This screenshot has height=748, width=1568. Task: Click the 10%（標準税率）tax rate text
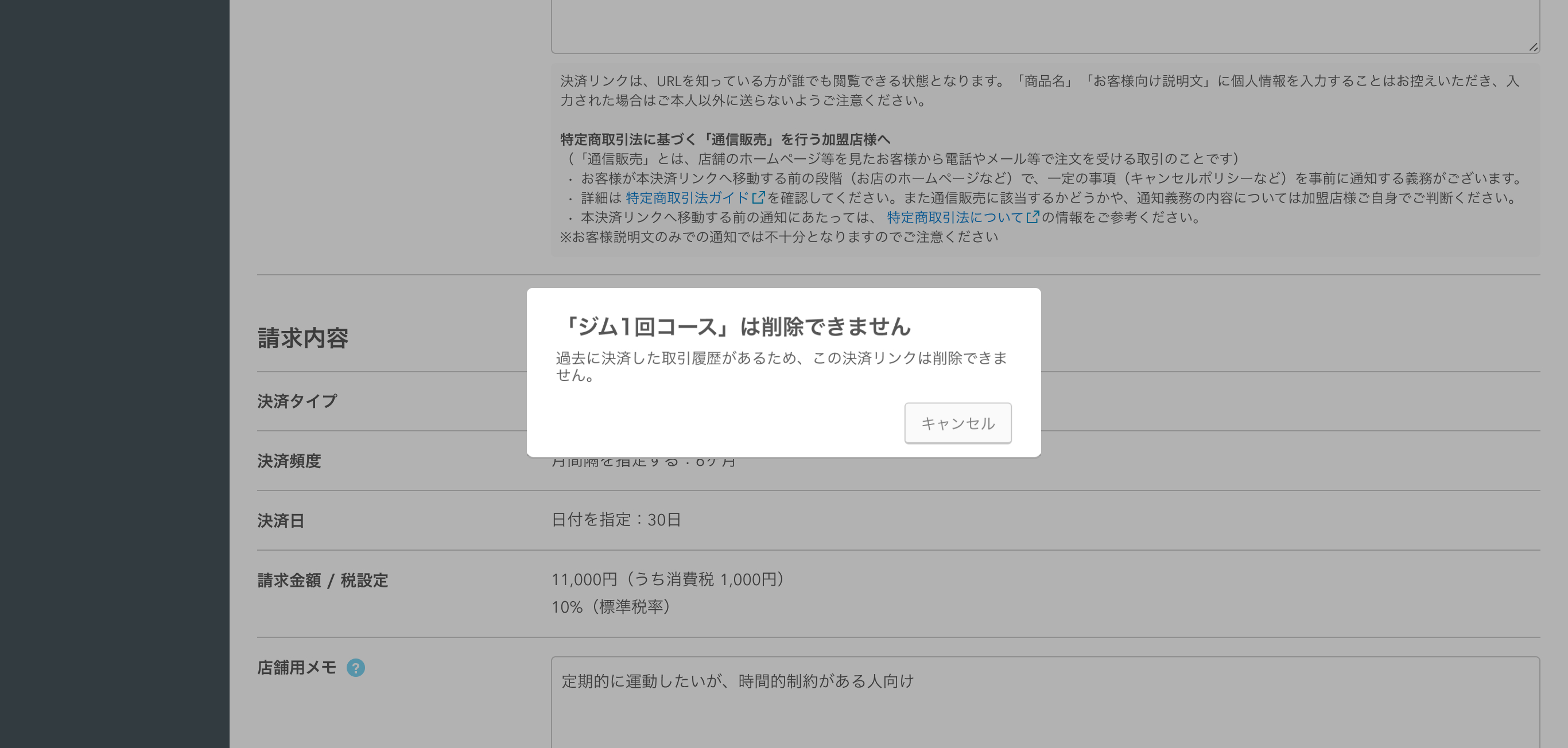click(x=611, y=607)
